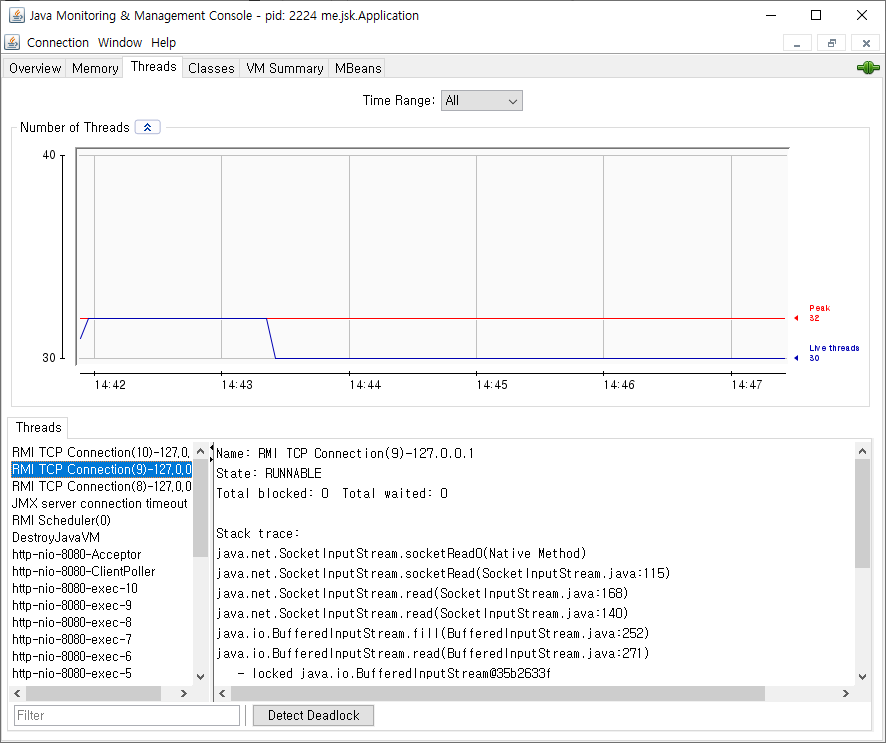Click thread list scroll left arrow

pyautogui.click(x=17, y=693)
